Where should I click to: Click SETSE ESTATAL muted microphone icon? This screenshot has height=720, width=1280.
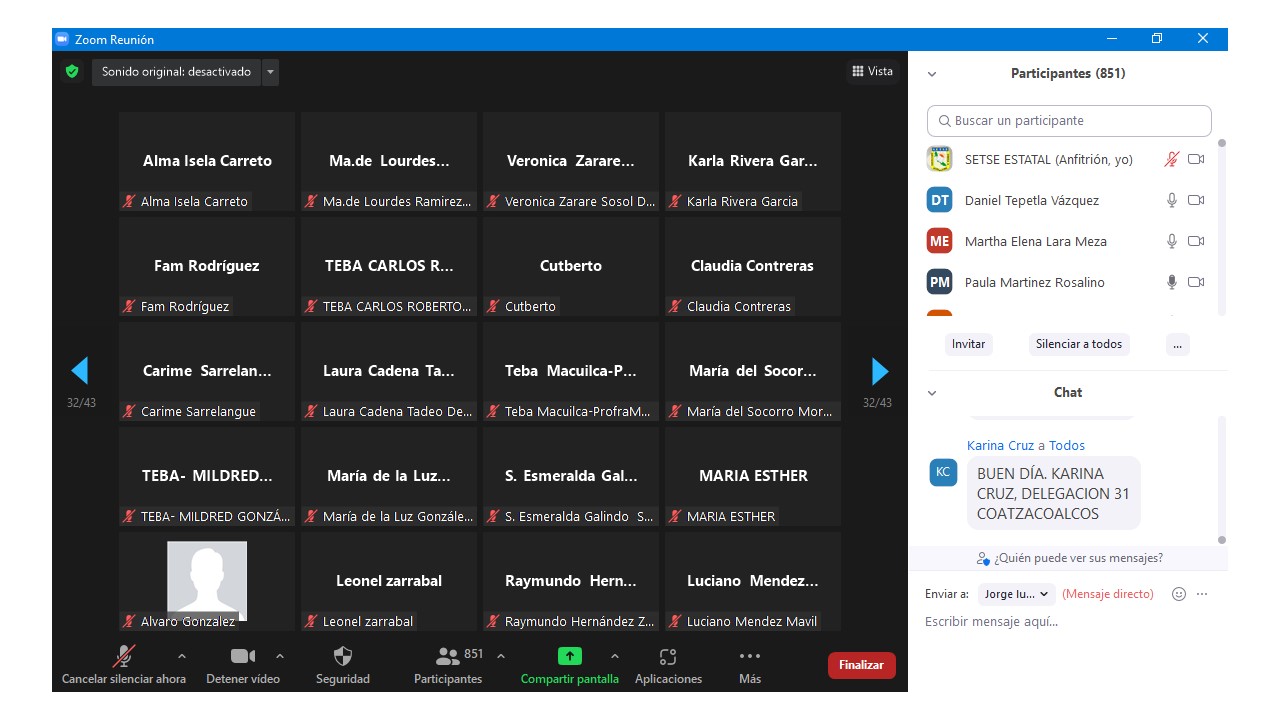click(1172, 159)
